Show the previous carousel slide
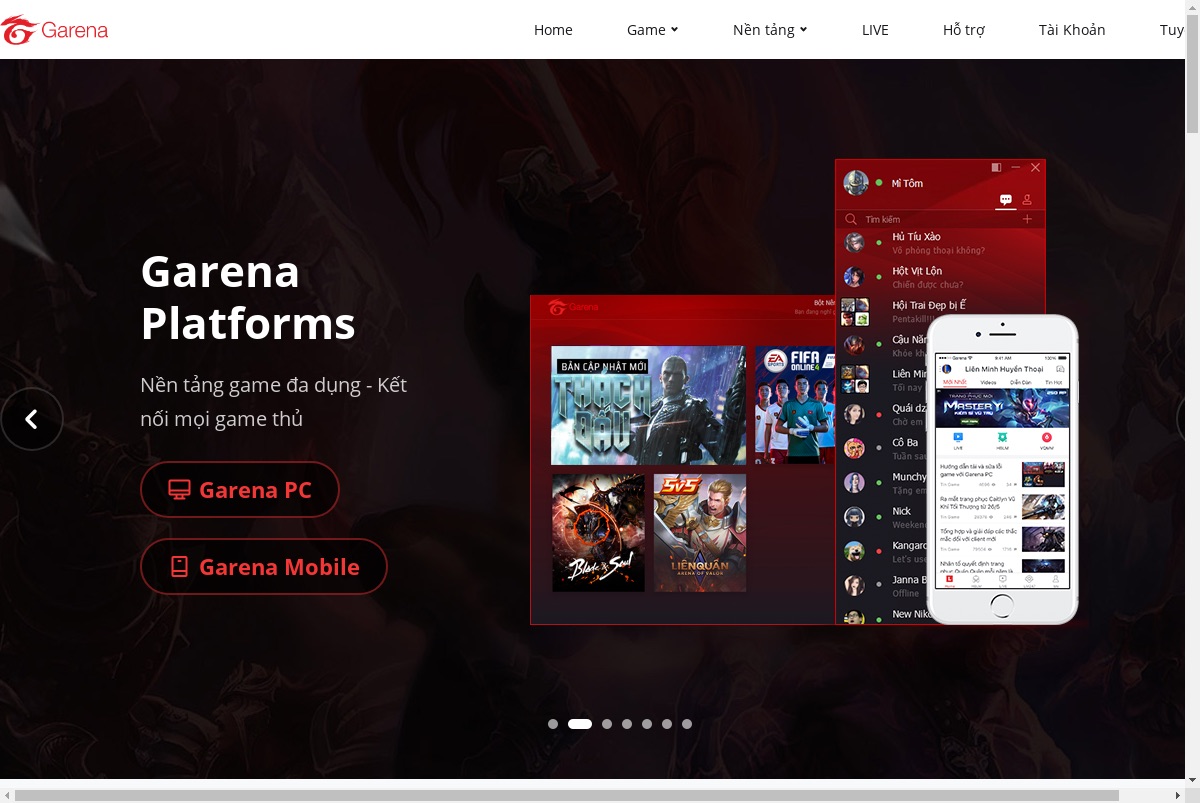The height and width of the screenshot is (803, 1200). [x=31, y=419]
